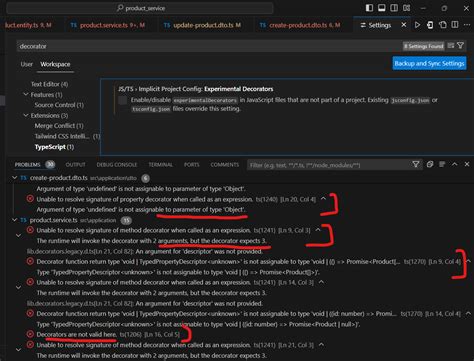Viewport: 474px width, 361px height.
Task: Click the TS icon of create-product.dto.ts problems group
Action: tap(23, 178)
